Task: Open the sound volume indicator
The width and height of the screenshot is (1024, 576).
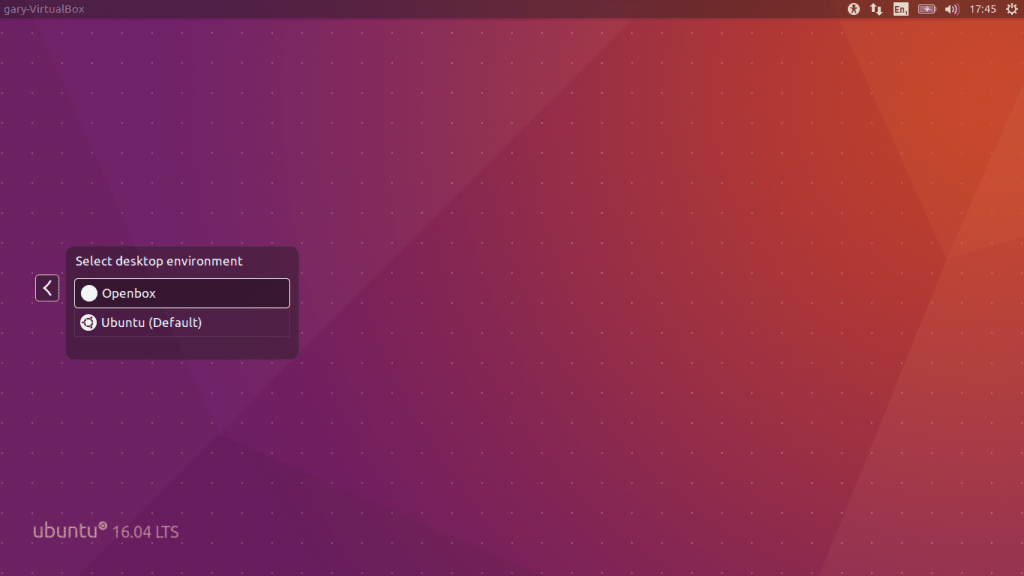Action: 952,9
